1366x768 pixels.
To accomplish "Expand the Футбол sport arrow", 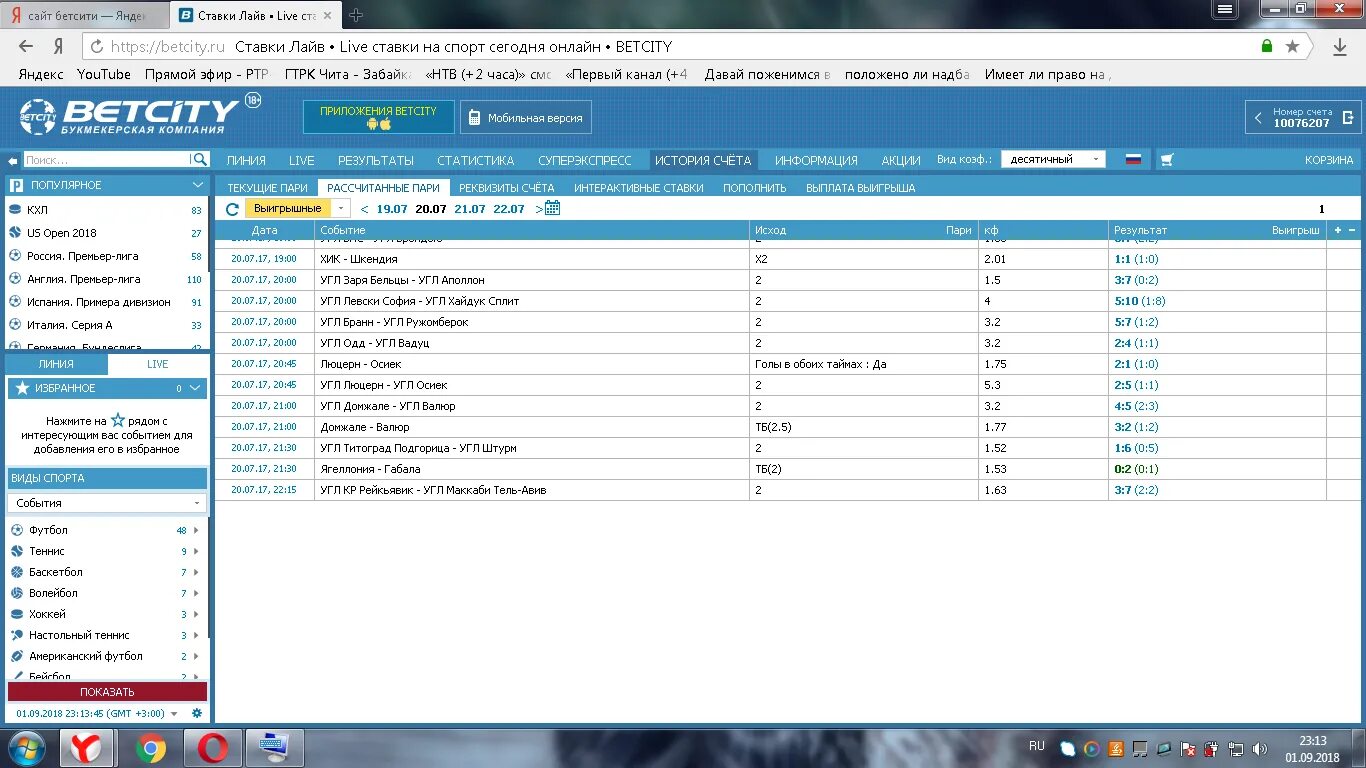I will 196,530.
